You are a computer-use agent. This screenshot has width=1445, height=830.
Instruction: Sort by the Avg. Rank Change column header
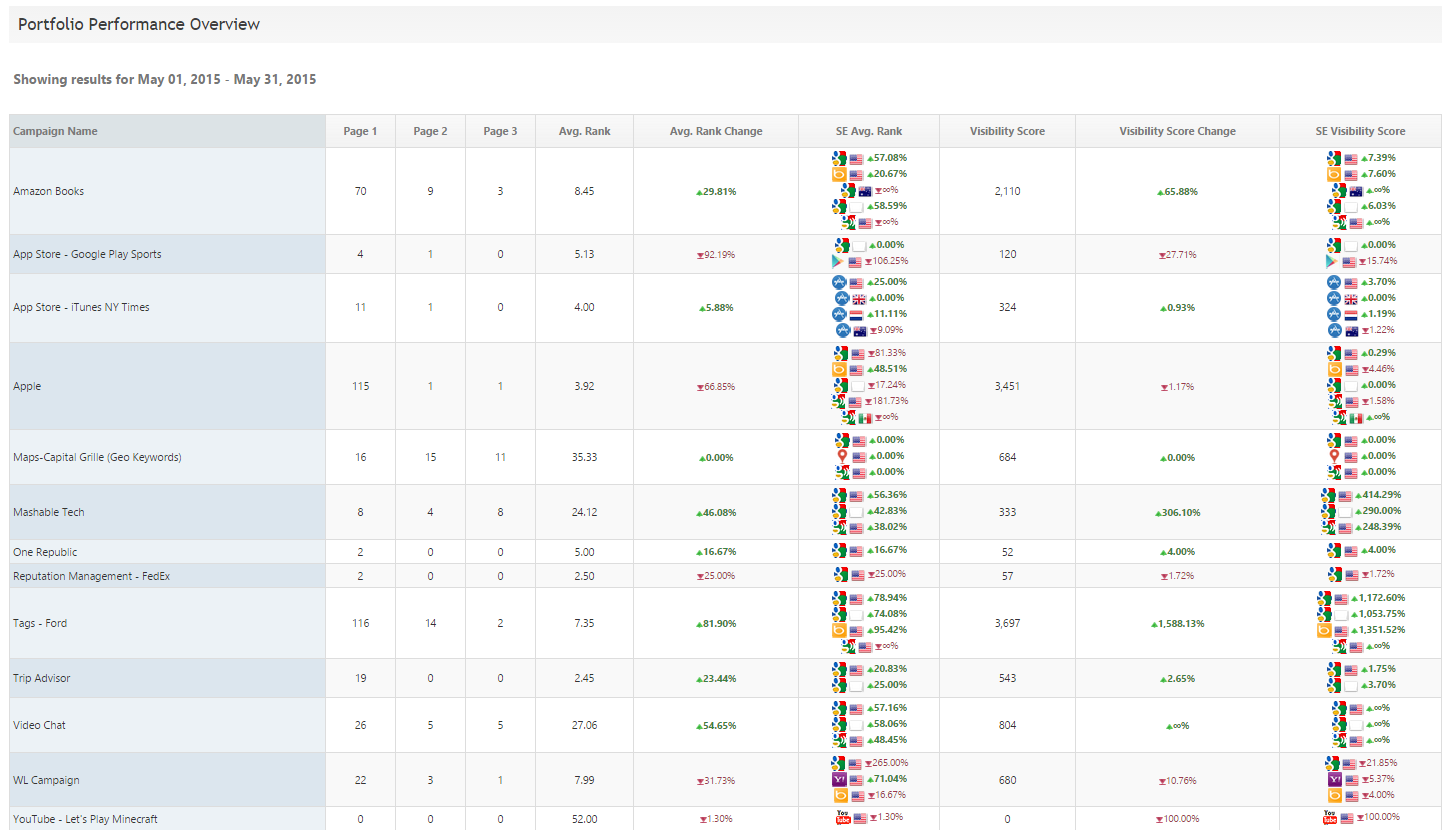pyautogui.click(x=716, y=131)
